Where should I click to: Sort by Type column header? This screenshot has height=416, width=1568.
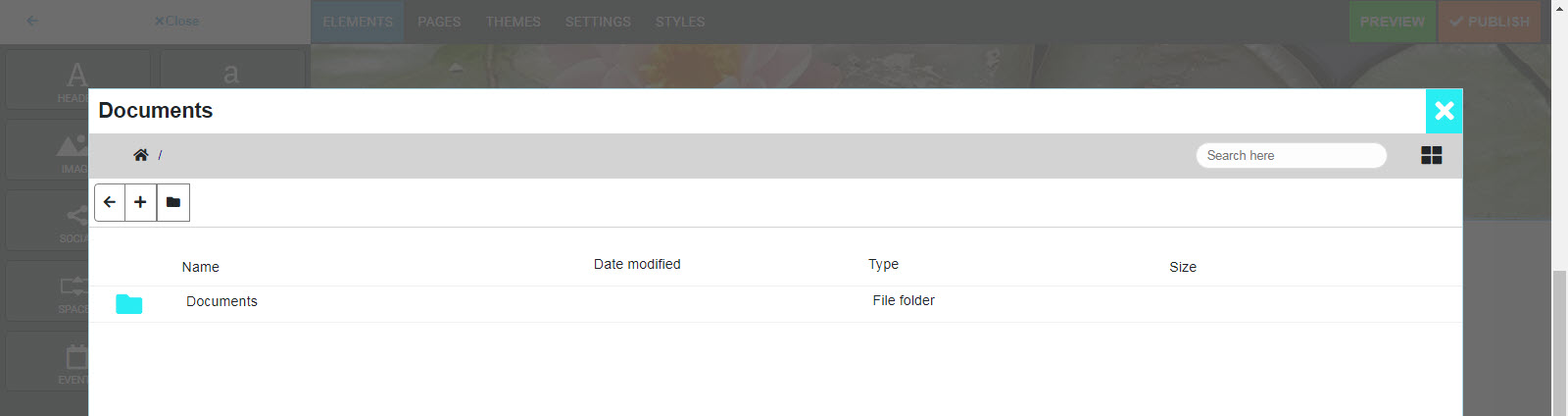[x=883, y=264]
